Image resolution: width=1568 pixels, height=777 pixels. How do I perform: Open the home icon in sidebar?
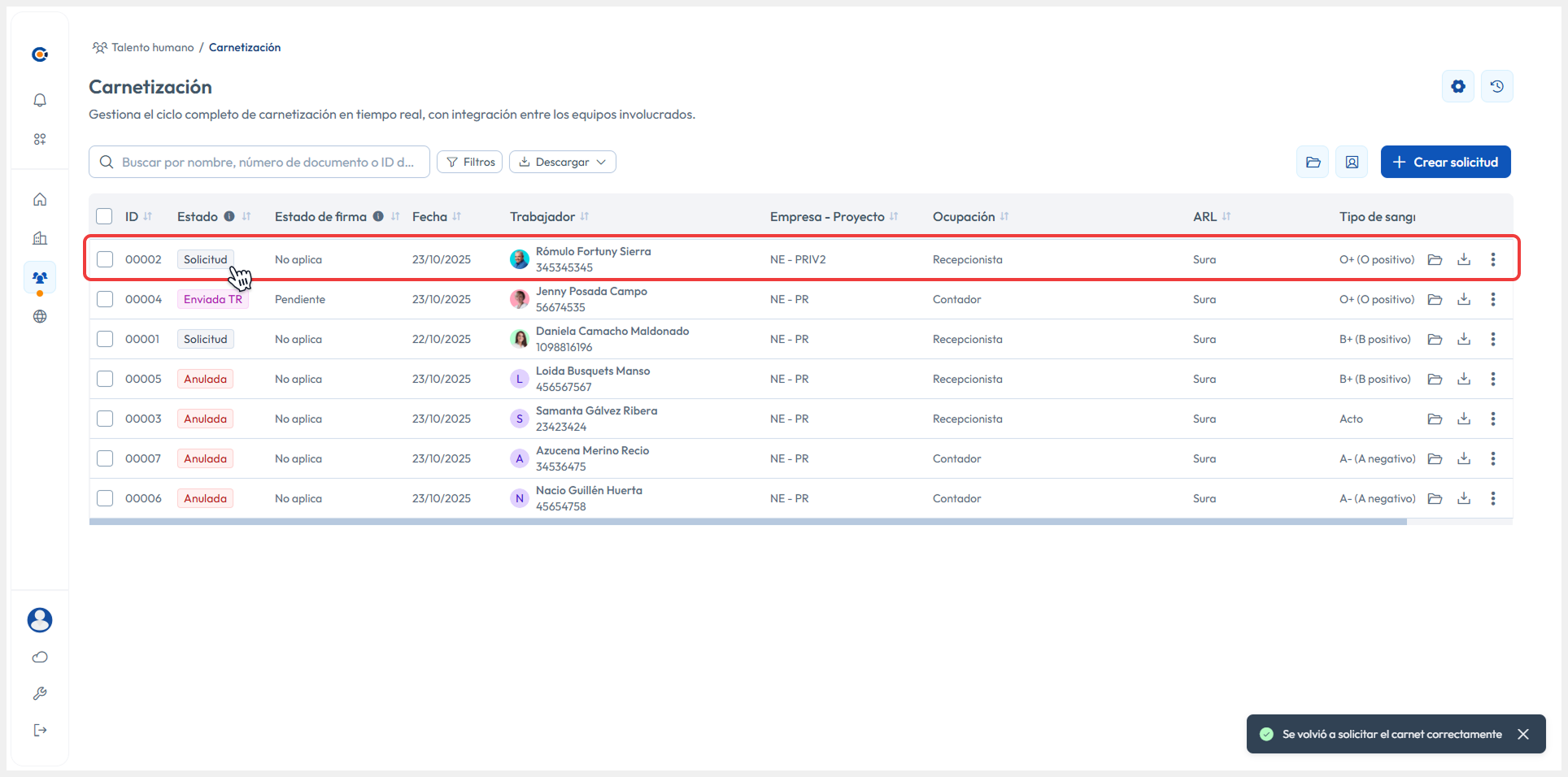[x=40, y=199]
